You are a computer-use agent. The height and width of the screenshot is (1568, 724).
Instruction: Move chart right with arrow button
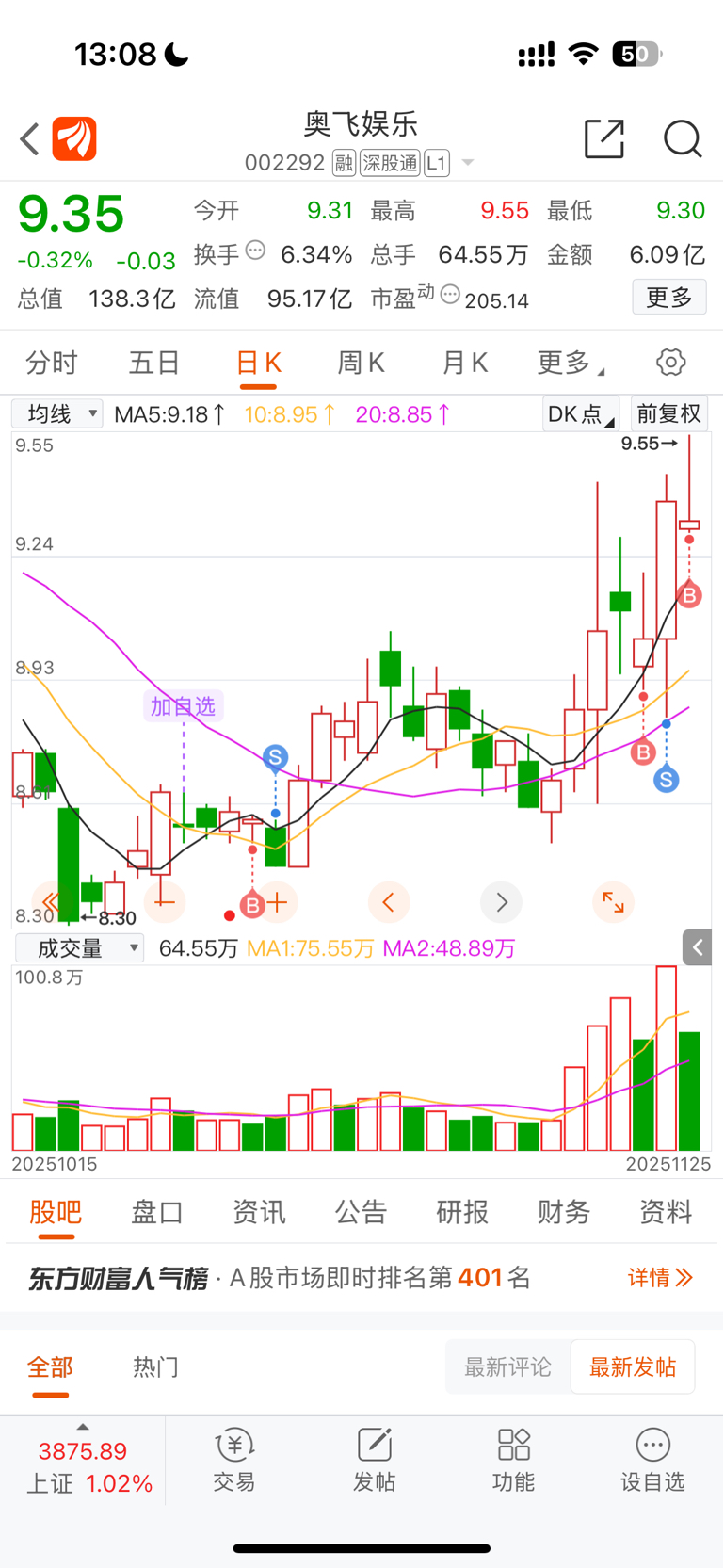tap(501, 902)
